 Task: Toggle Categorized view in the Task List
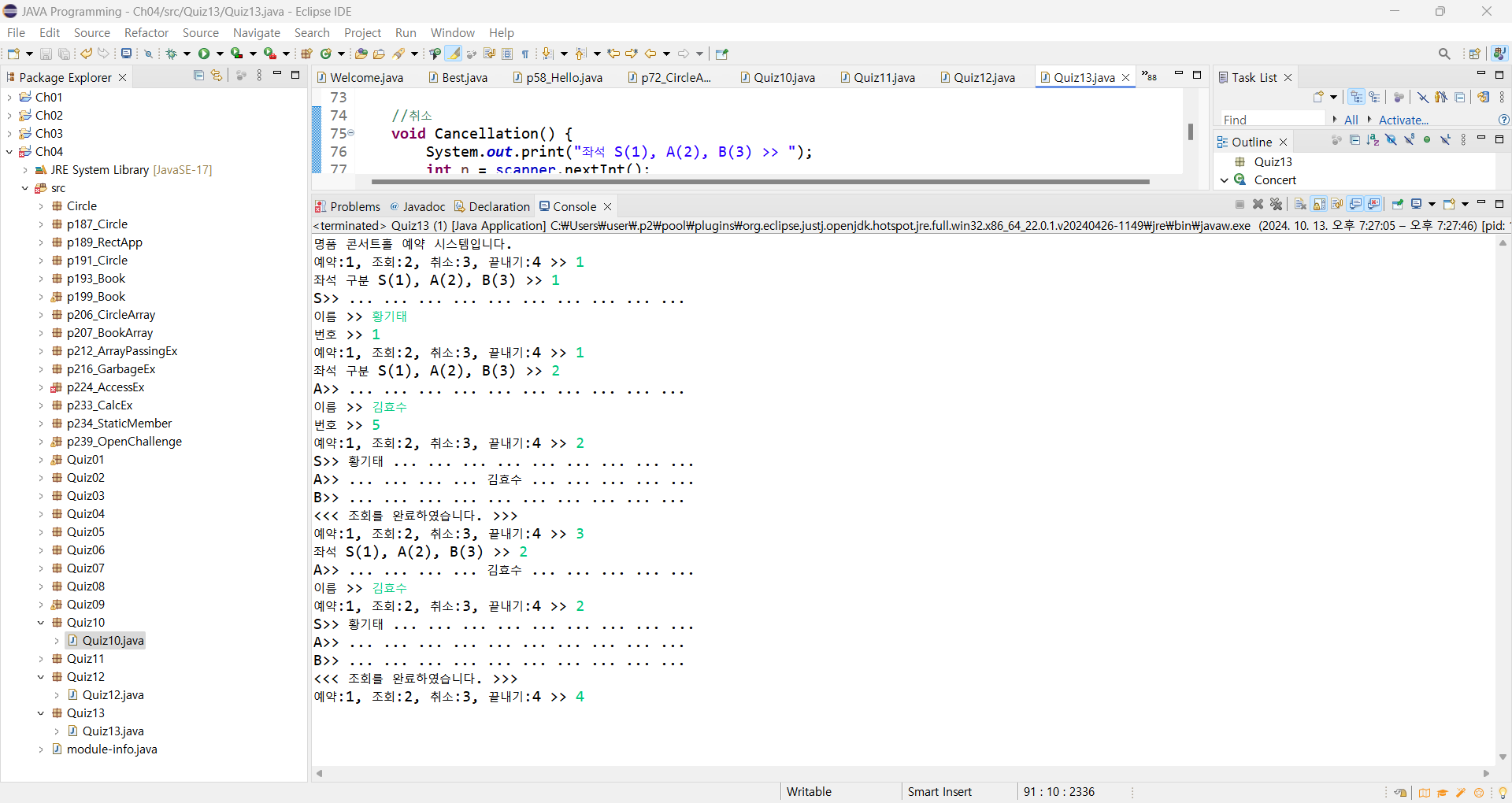click(1356, 97)
